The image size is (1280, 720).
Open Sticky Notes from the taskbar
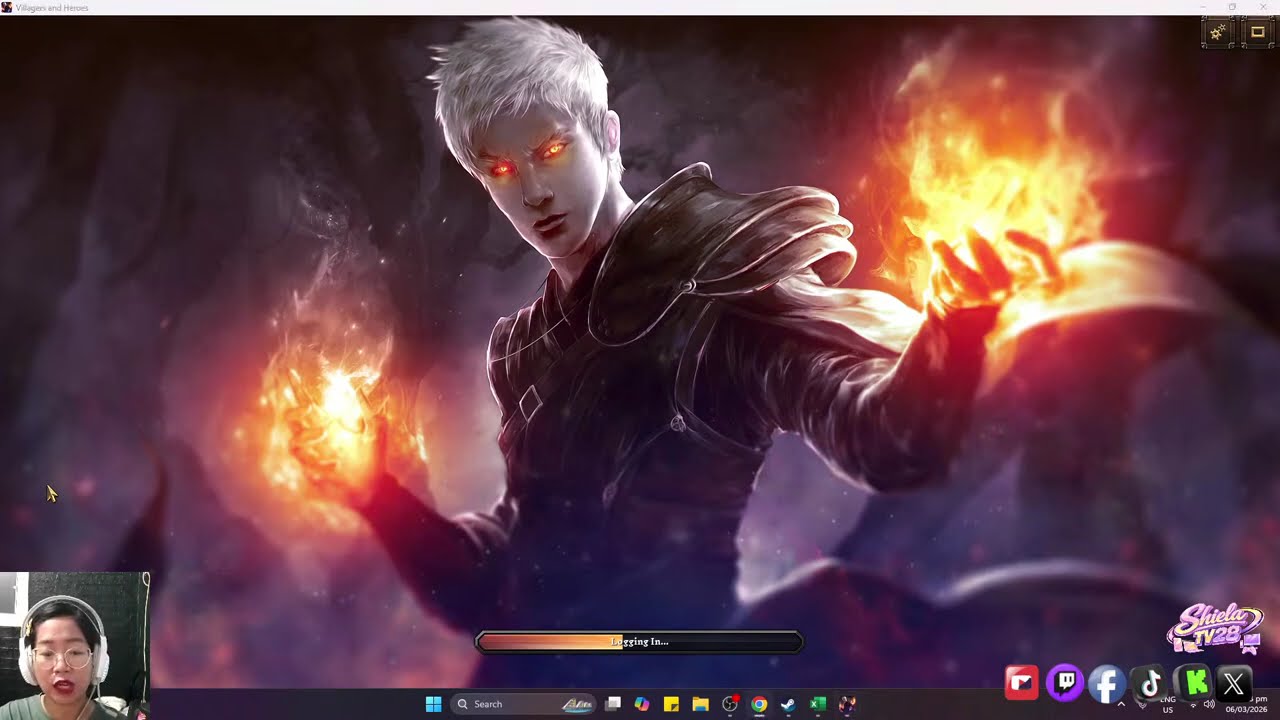tap(671, 704)
